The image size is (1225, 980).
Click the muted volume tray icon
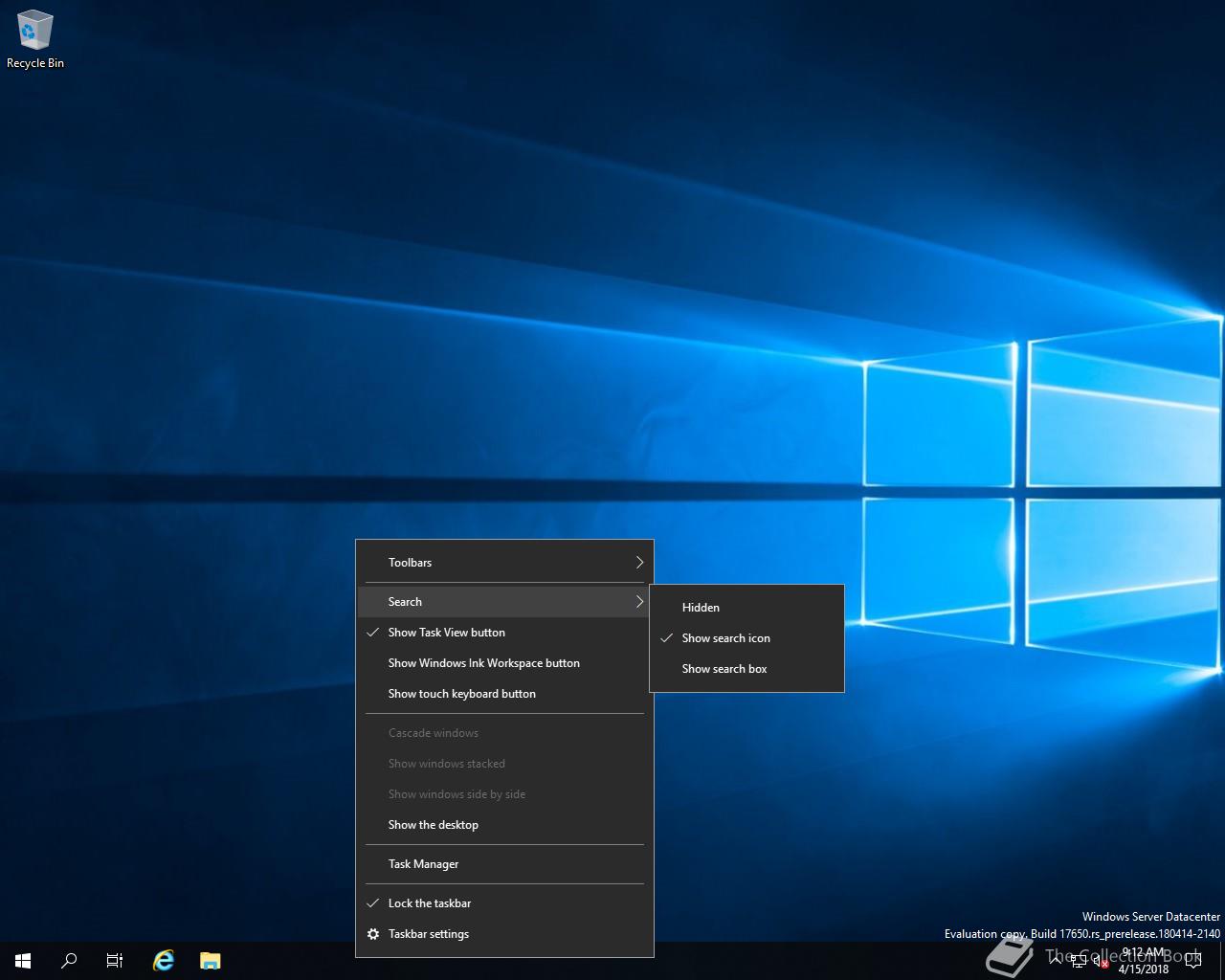pos(1101,961)
